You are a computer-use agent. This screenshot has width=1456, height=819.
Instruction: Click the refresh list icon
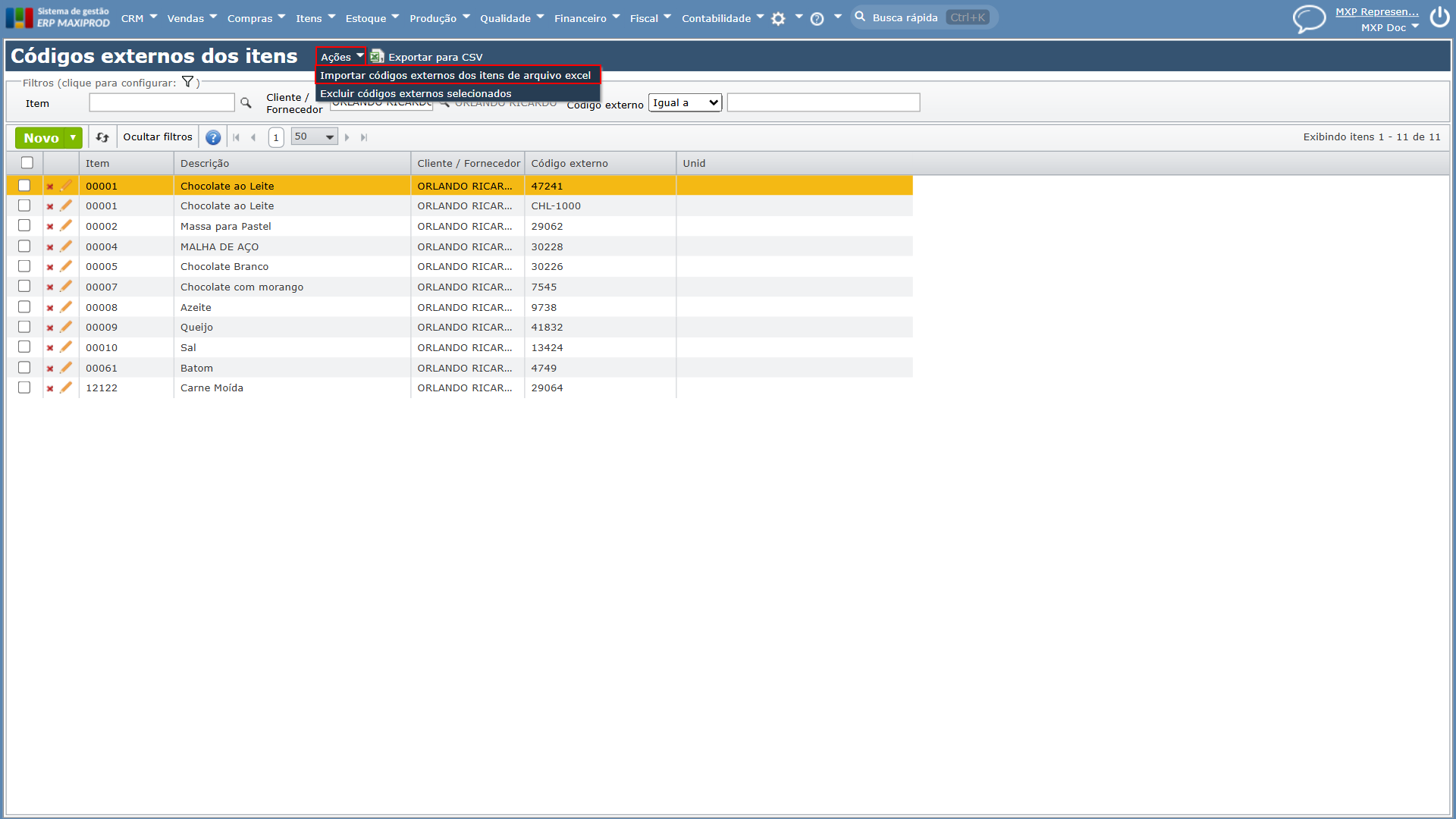[102, 137]
